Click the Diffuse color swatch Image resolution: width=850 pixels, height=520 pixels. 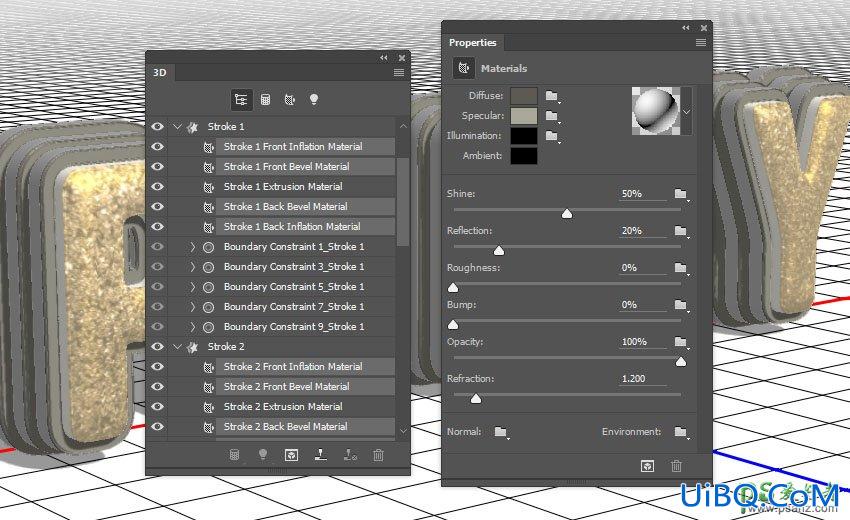524,96
